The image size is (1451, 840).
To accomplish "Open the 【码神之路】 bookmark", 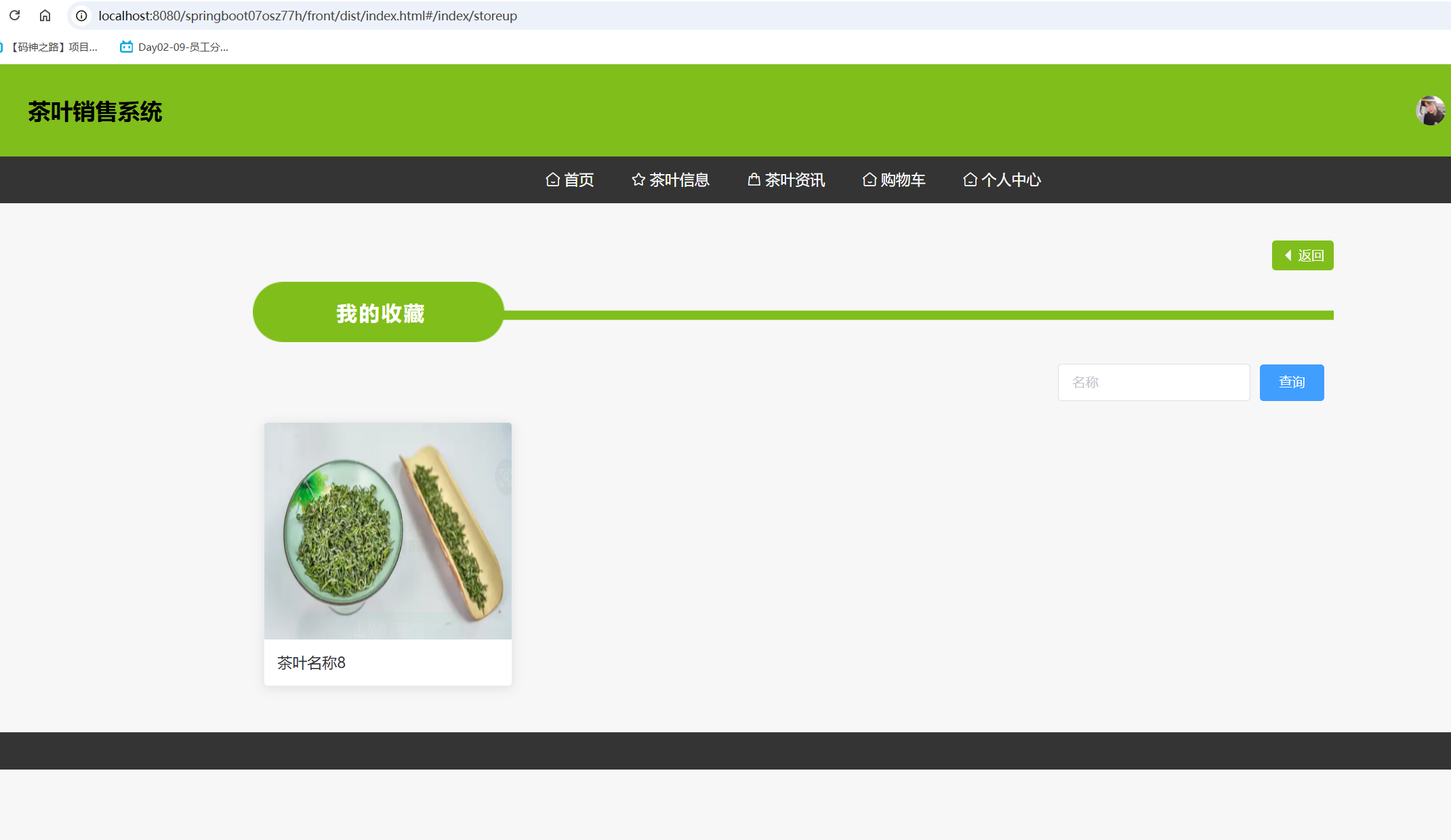I will [x=53, y=47].
